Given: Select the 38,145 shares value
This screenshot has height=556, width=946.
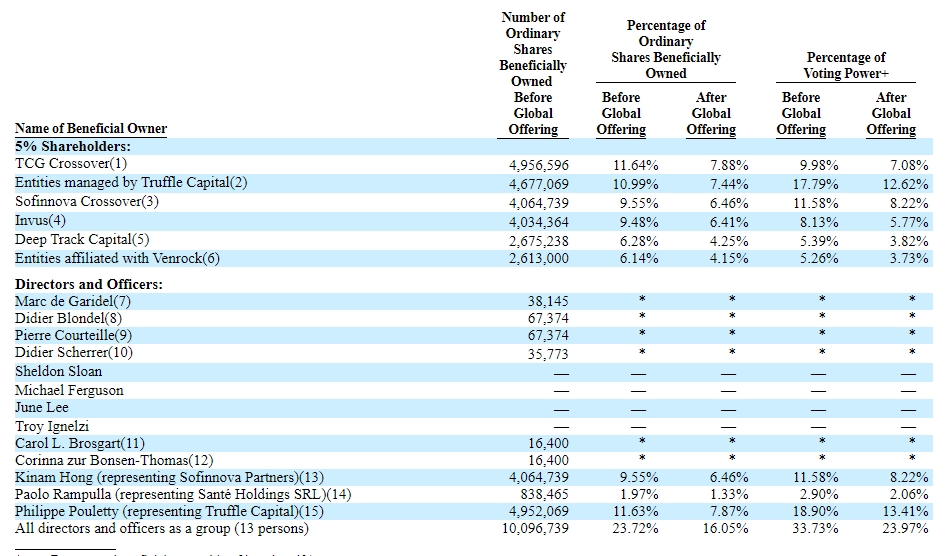Looking at the screenshot, I should [x=548, y=301].
